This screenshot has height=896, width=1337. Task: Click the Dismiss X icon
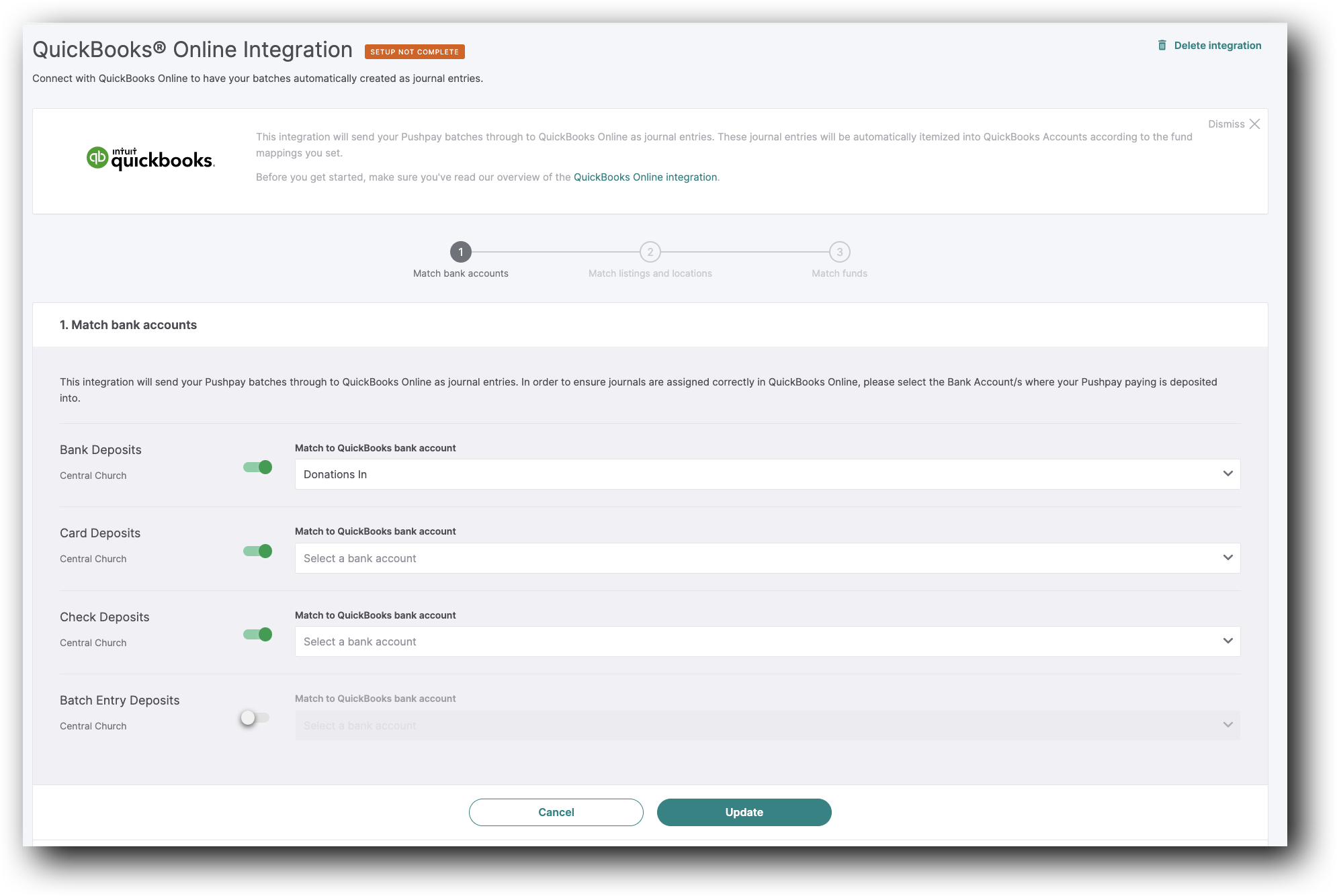[1254, 124]
